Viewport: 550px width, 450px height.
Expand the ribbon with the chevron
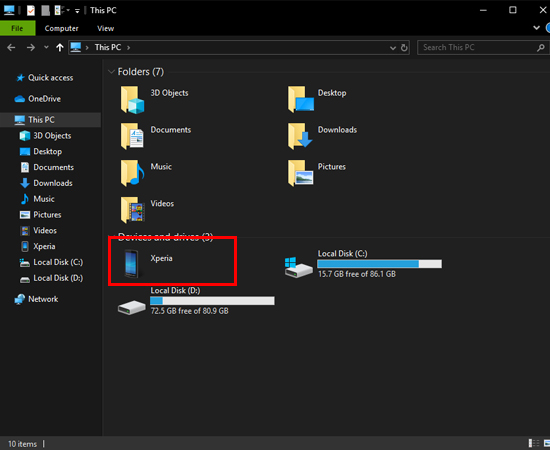536,28
